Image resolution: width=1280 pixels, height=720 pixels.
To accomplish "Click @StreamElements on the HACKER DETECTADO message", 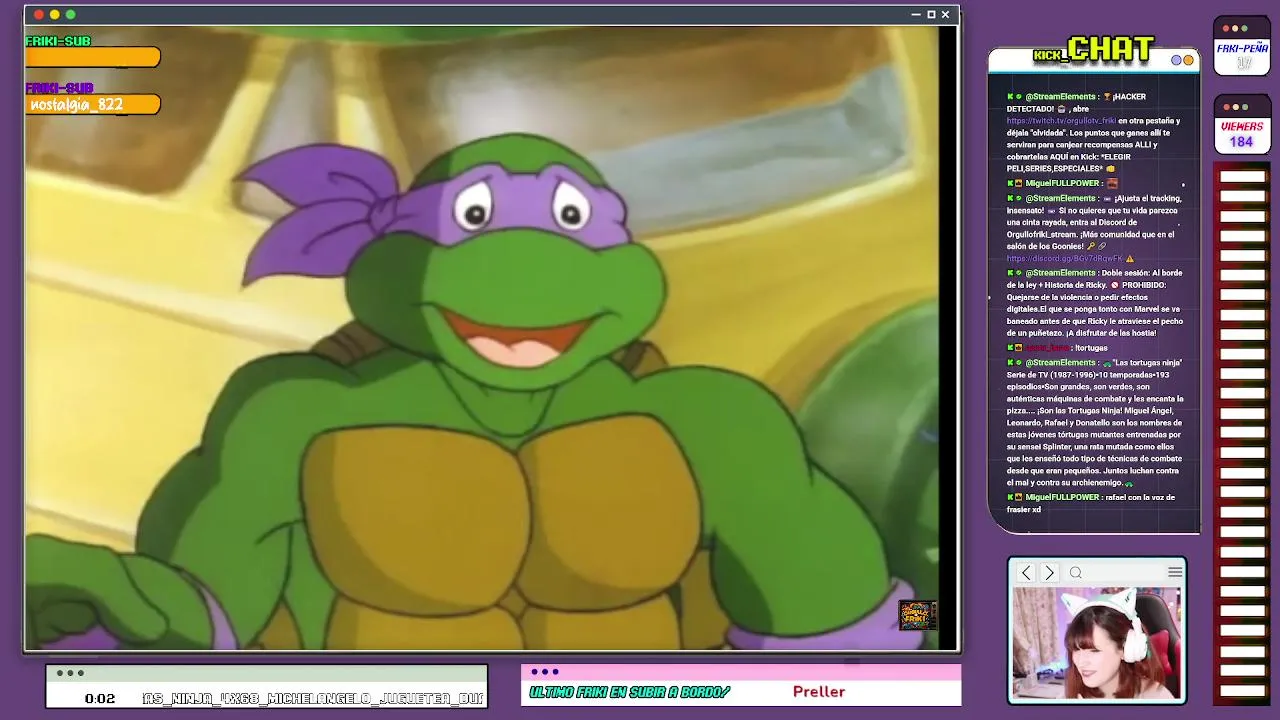I will [x=1060, y=97].
